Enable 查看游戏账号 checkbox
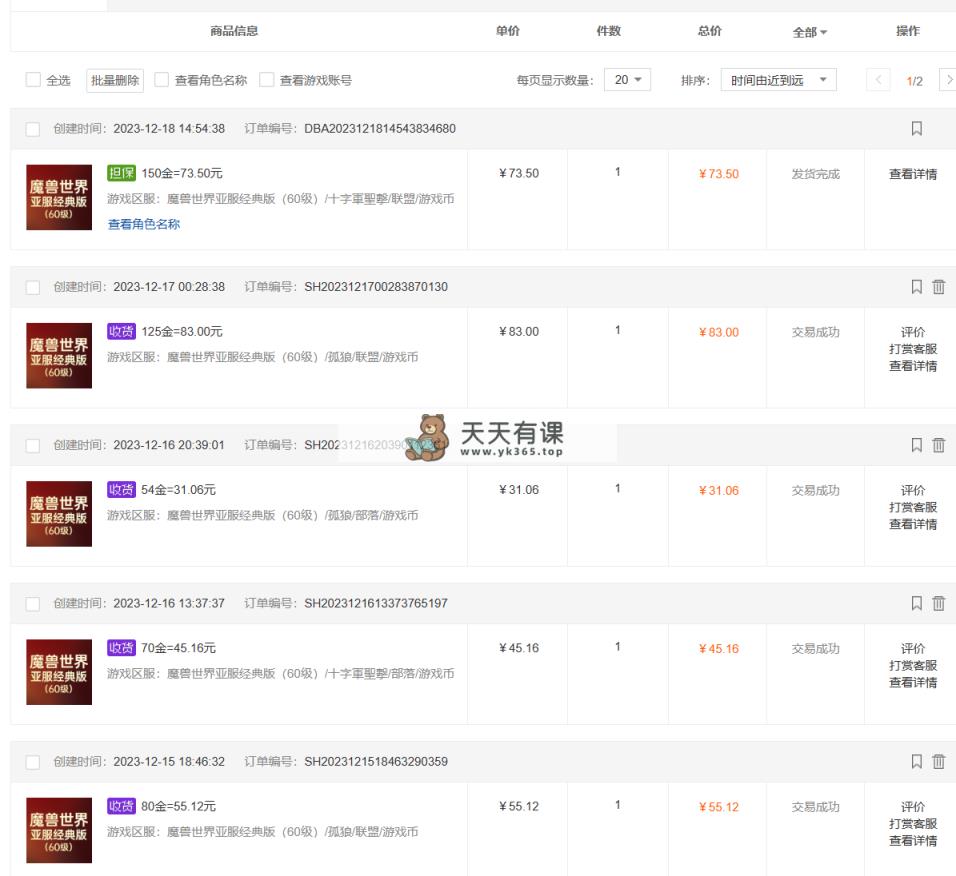 (266, 80)
